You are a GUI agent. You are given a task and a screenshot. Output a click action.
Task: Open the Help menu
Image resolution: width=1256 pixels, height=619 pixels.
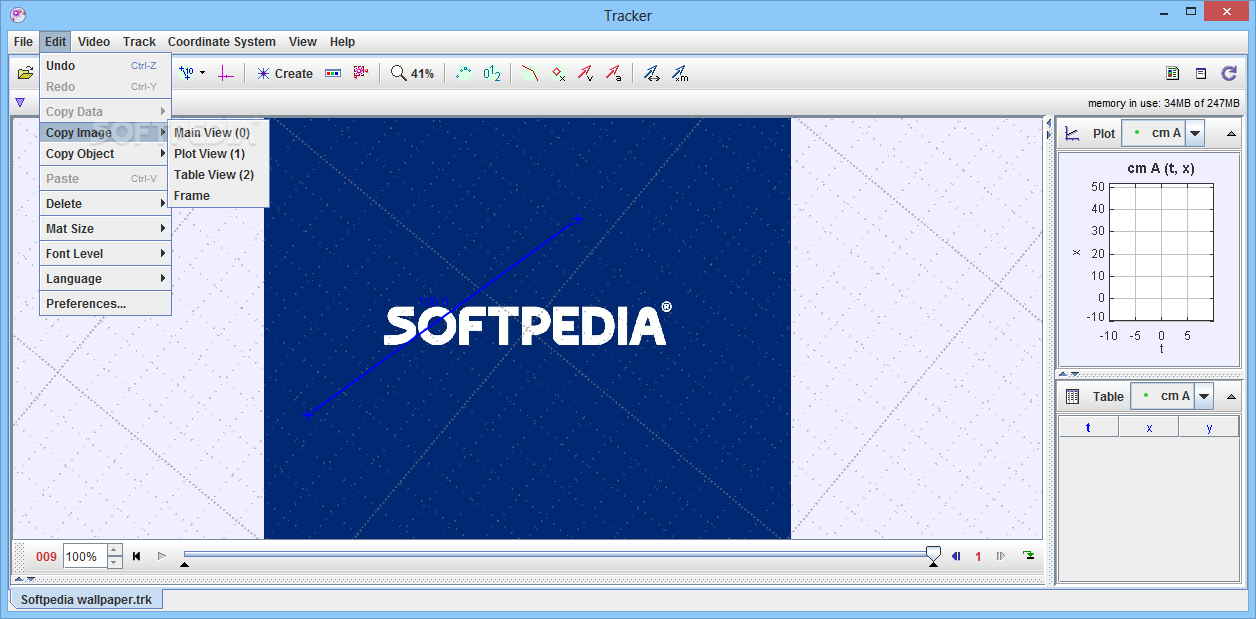coord(342,42)
